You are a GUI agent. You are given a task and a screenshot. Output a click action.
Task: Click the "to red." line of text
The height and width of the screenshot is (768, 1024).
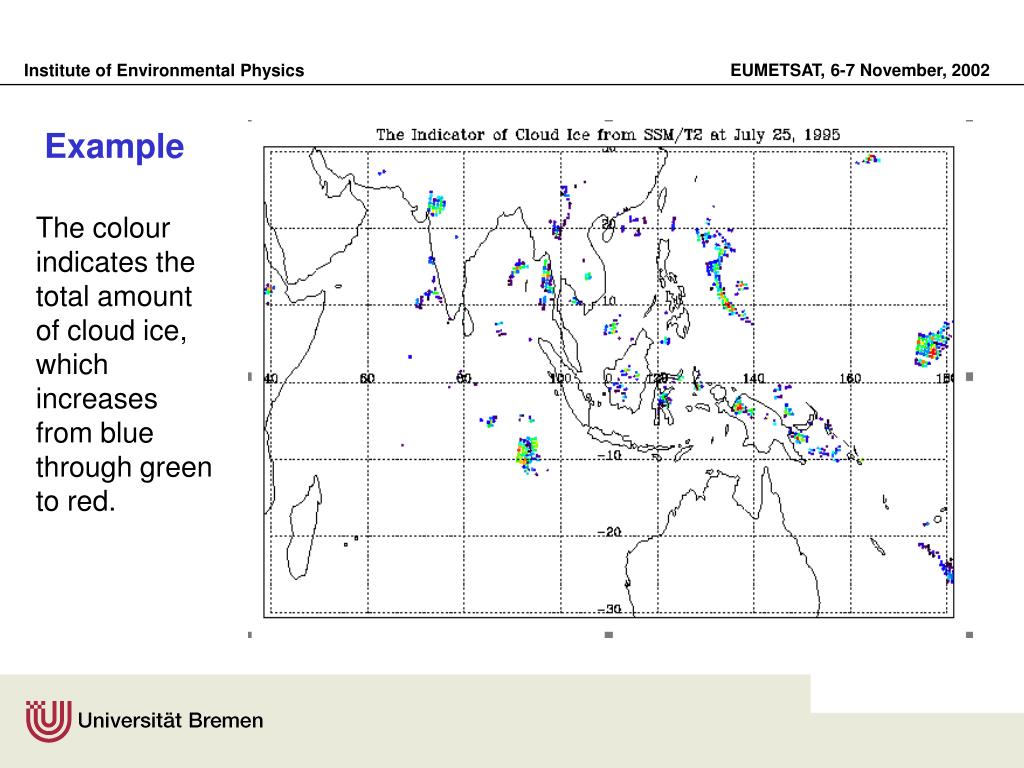tap(76, 502)
